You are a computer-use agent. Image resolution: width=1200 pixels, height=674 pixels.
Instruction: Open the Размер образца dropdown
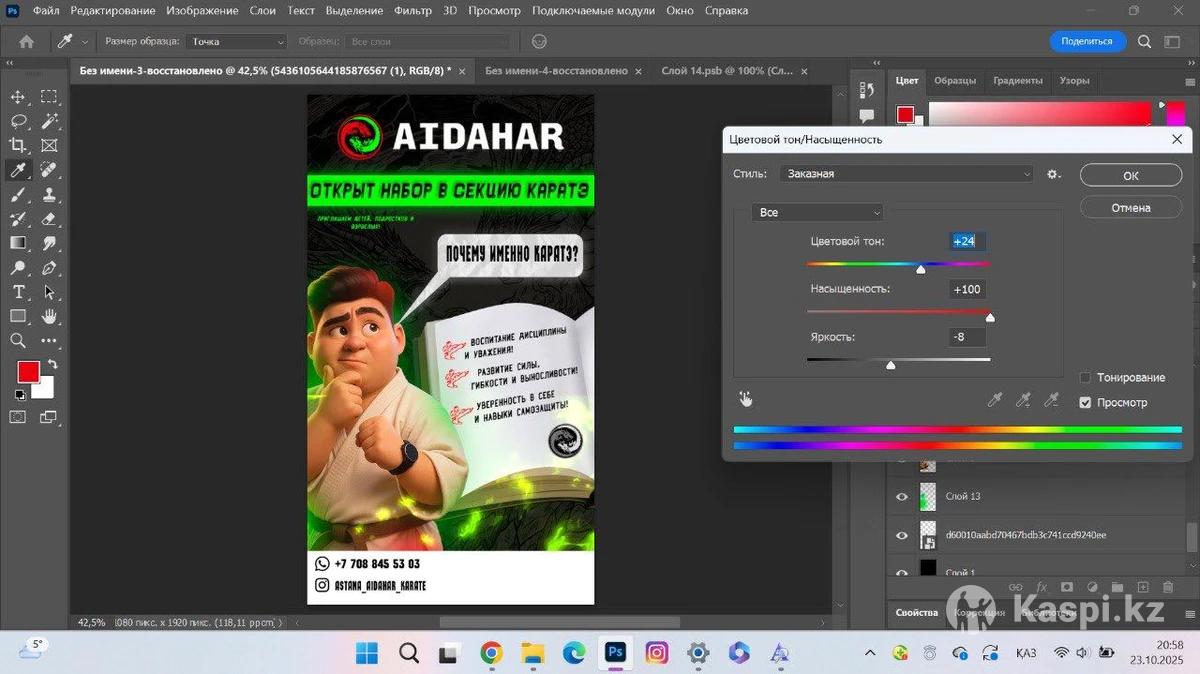pyautogui.click(x=237, y=42)
